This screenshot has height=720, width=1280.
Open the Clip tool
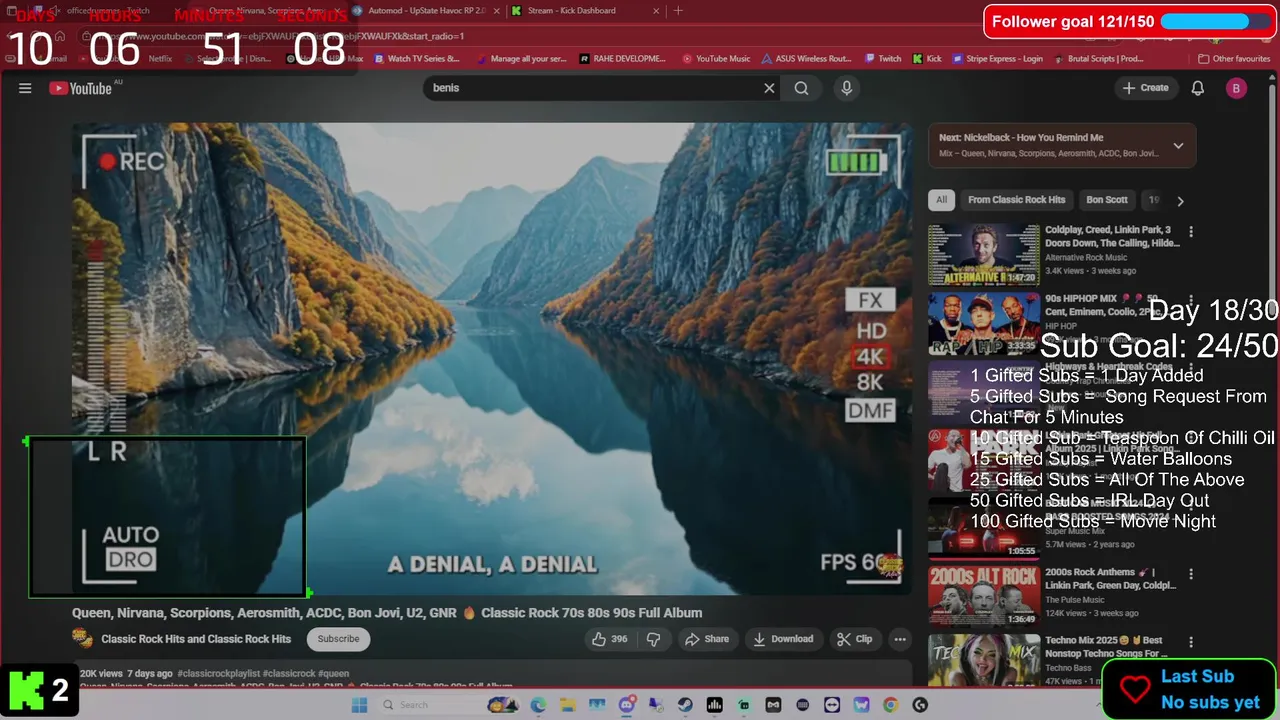pyautogui.click(x=855, y=639)
